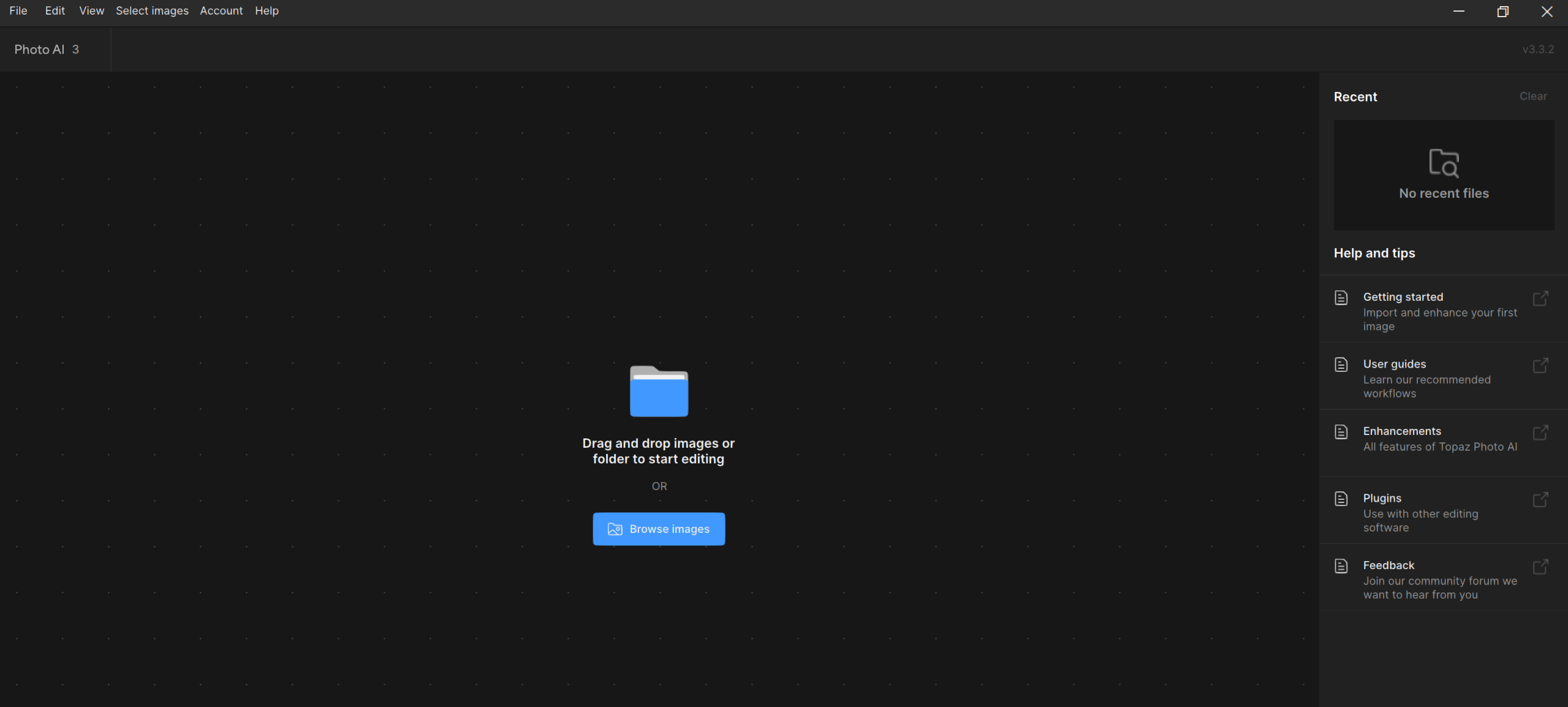1568x707 pixels.
Task: Clear the recent files list
Action: click(1533, 96)
